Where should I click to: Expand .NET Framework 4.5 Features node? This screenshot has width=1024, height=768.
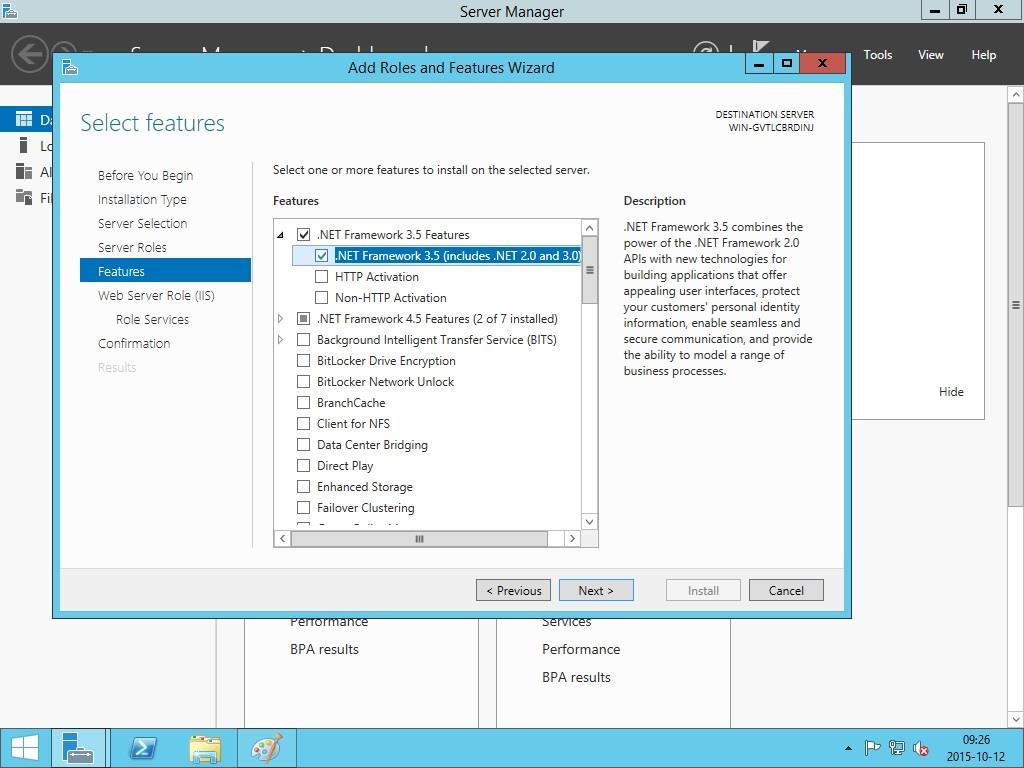(x=280, y=319)
